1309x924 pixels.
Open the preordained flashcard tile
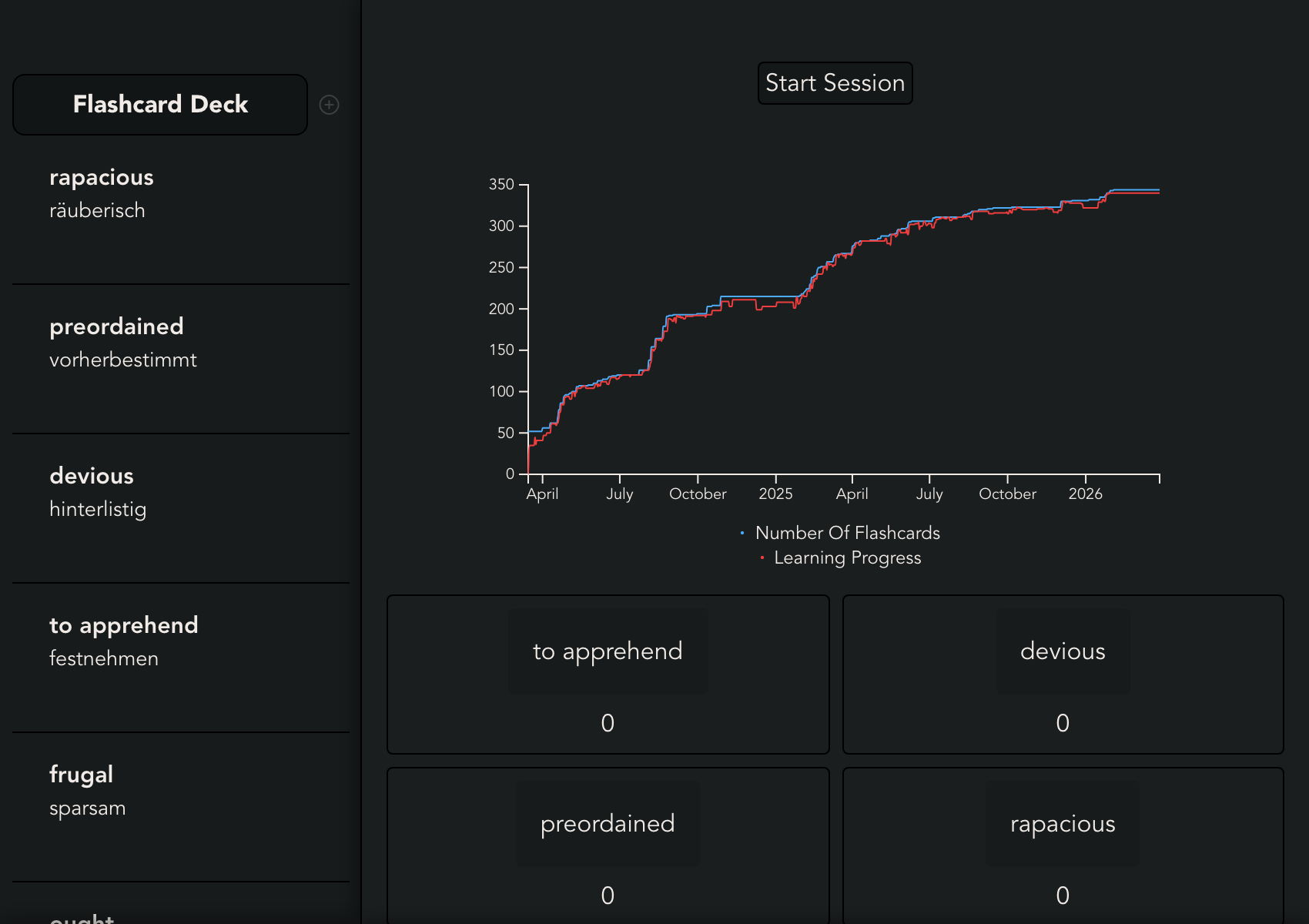point(608,823)
